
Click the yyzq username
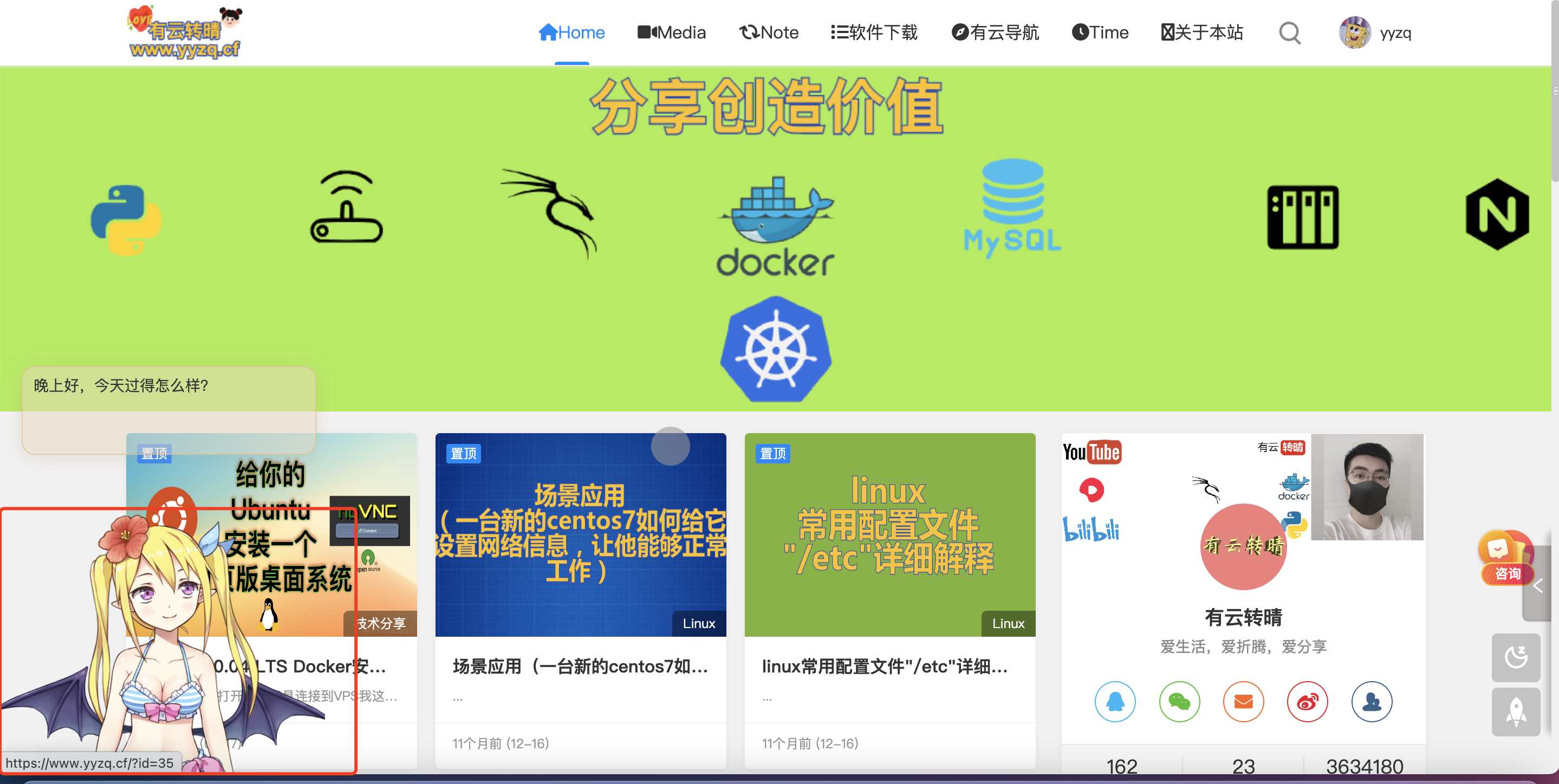pos(1395,32)
